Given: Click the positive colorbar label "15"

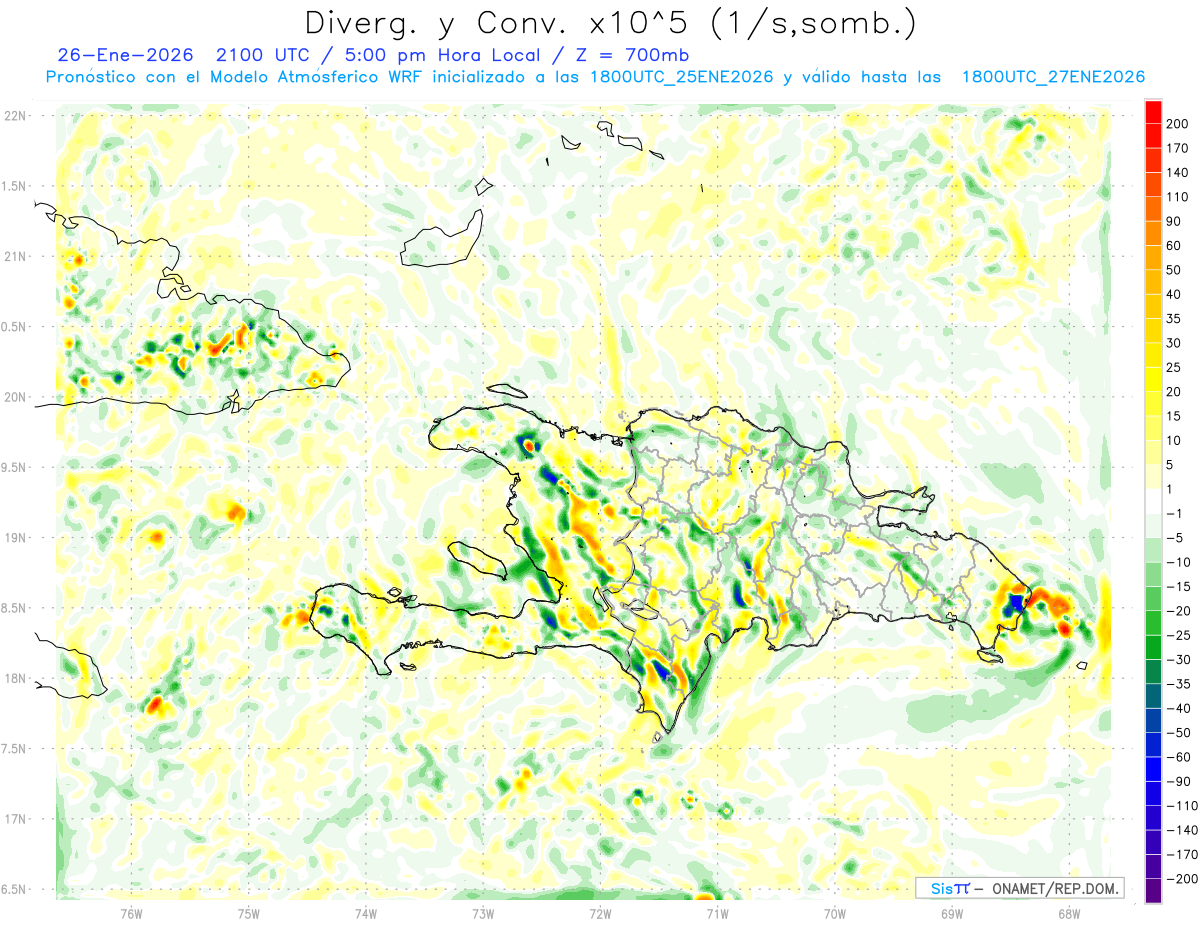Looking at the screenshot, I should click(1175, 416).
